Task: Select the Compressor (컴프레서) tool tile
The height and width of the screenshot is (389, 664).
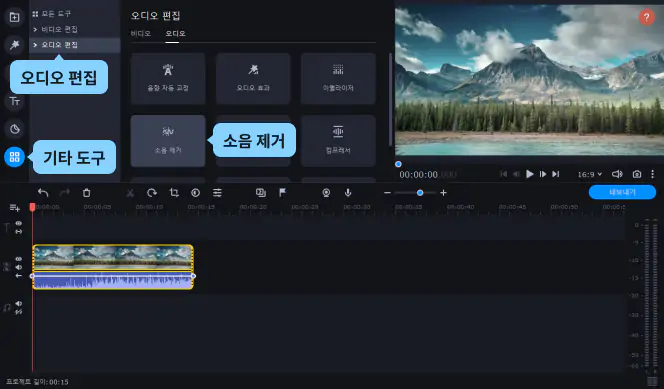Action: 338,141
